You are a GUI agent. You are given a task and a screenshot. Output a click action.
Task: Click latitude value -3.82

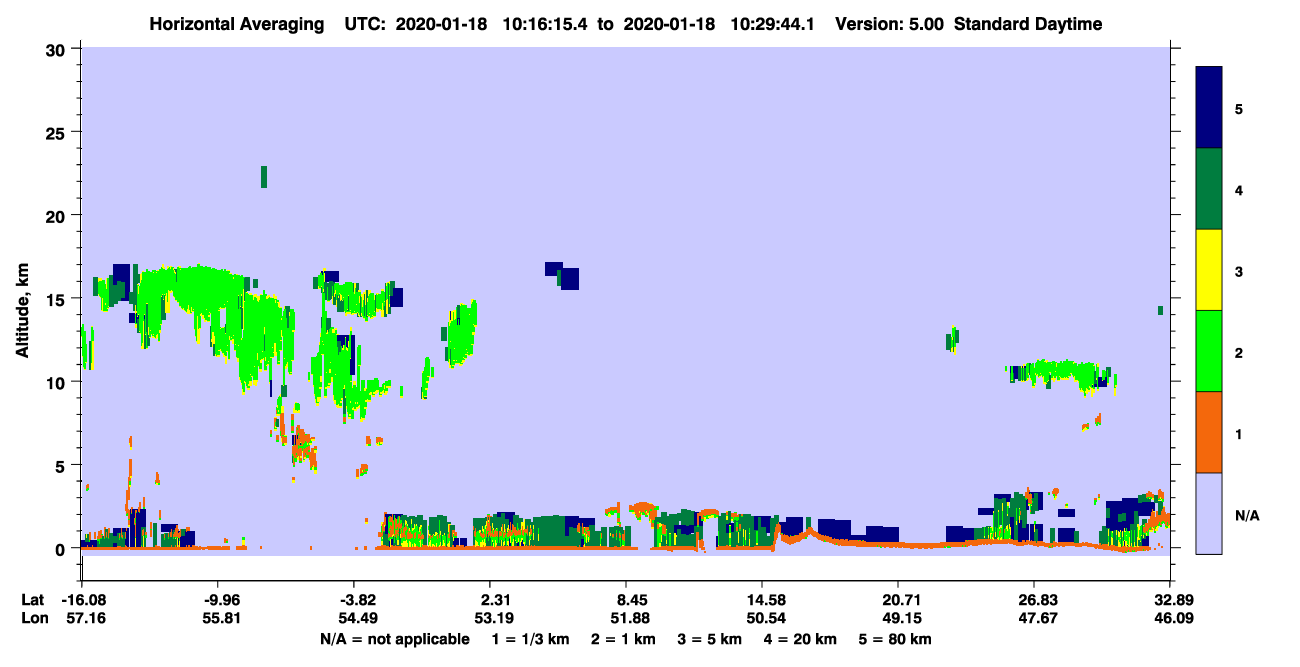(x=357, y=600)
